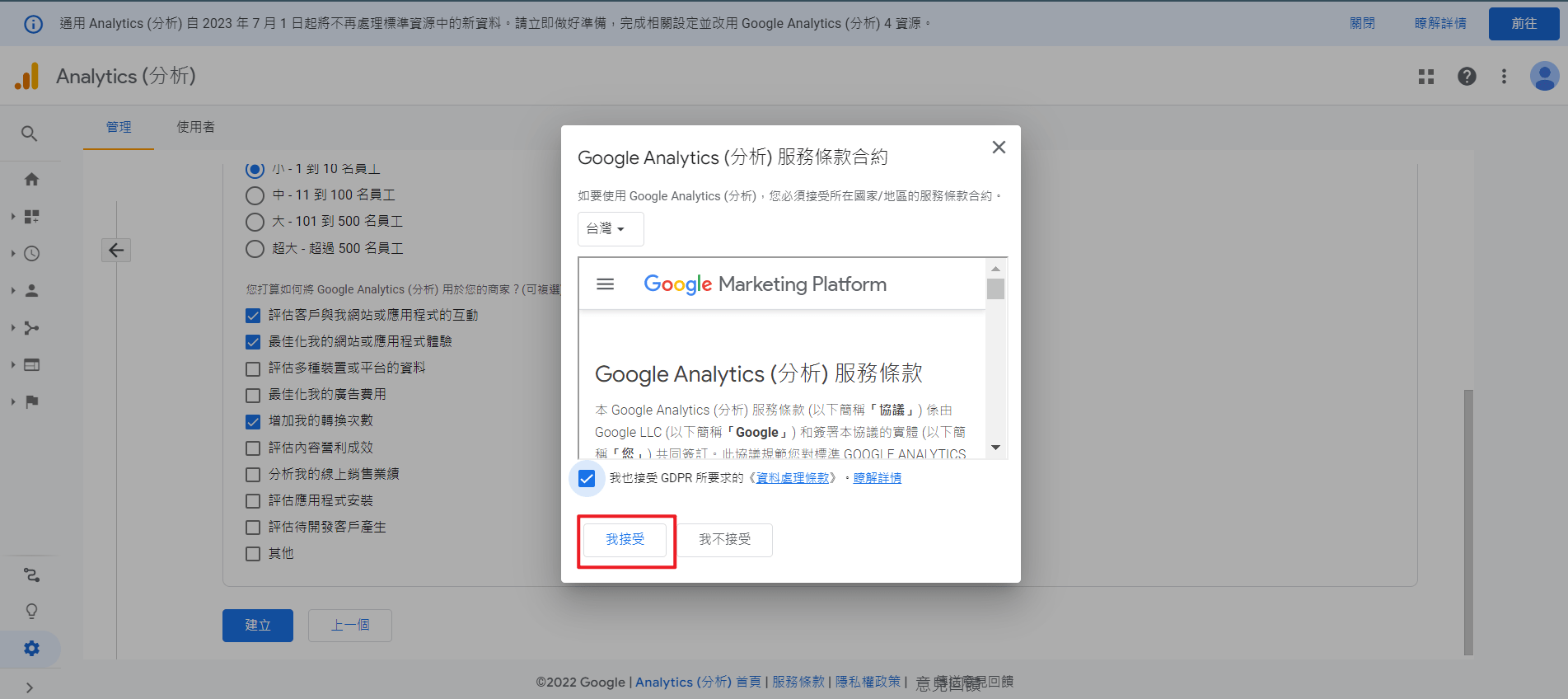Click the 建立 create button
This screenshot has width=1568, height=699.
point(258,626)
